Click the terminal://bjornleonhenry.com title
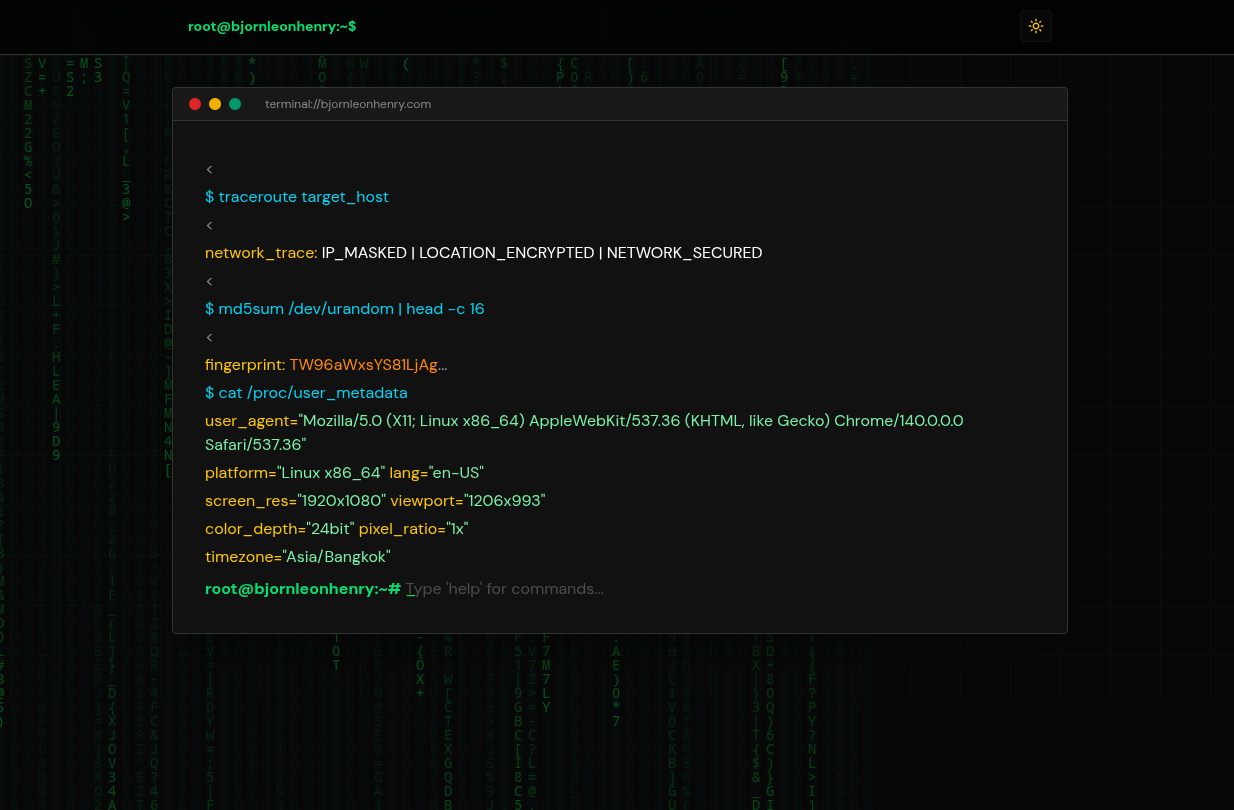The width and height of the screenshot is (1234, 810). tap(348, 104)
